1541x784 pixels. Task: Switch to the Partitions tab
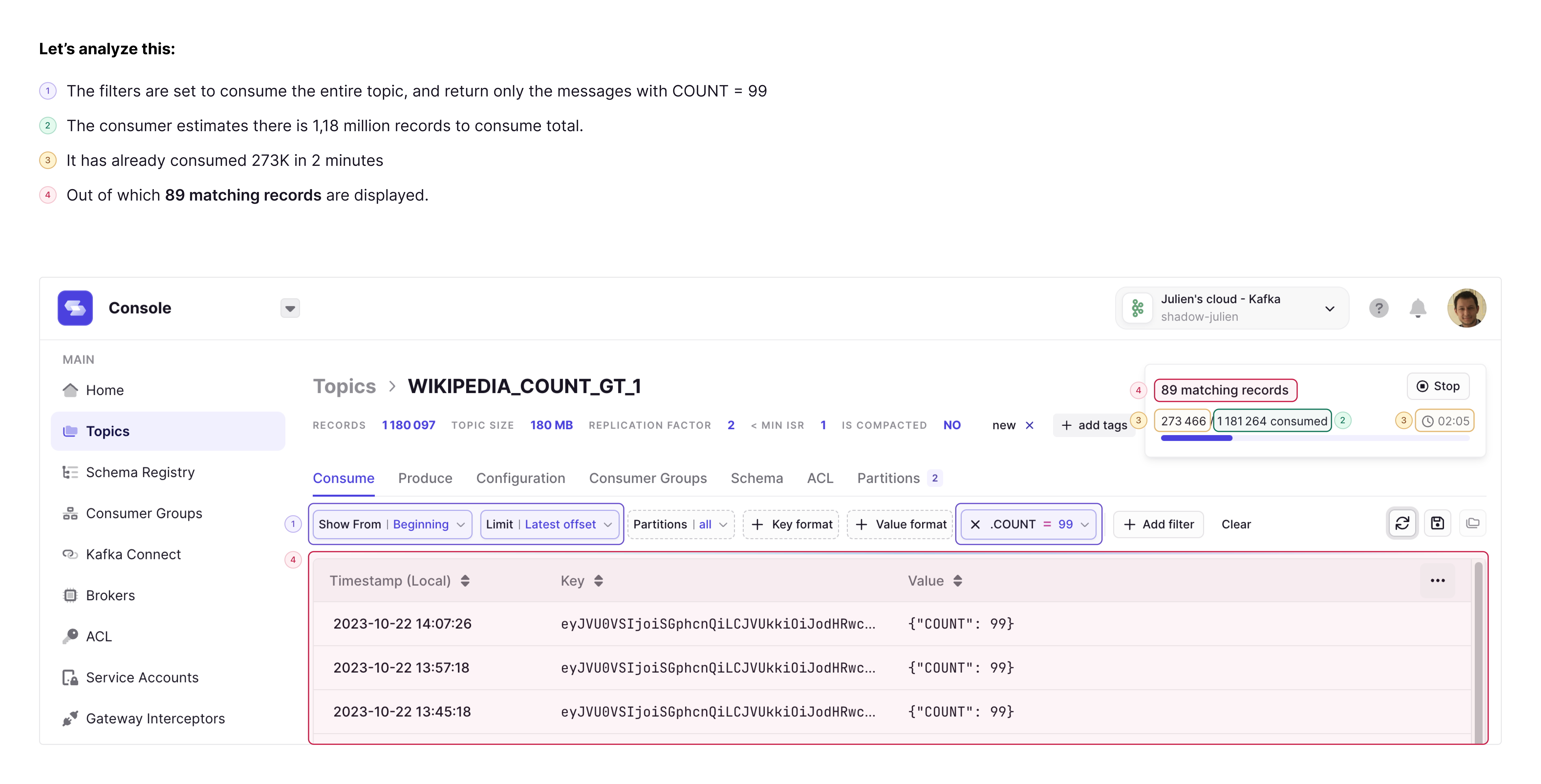click(x=900, y=478)
